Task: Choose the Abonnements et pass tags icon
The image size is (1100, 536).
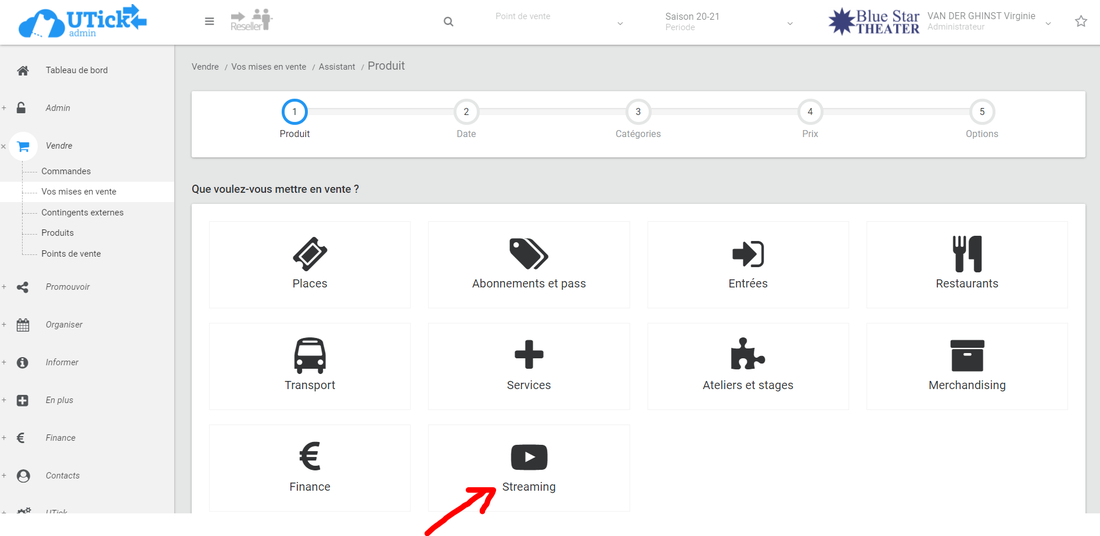Action: point(528,253)
